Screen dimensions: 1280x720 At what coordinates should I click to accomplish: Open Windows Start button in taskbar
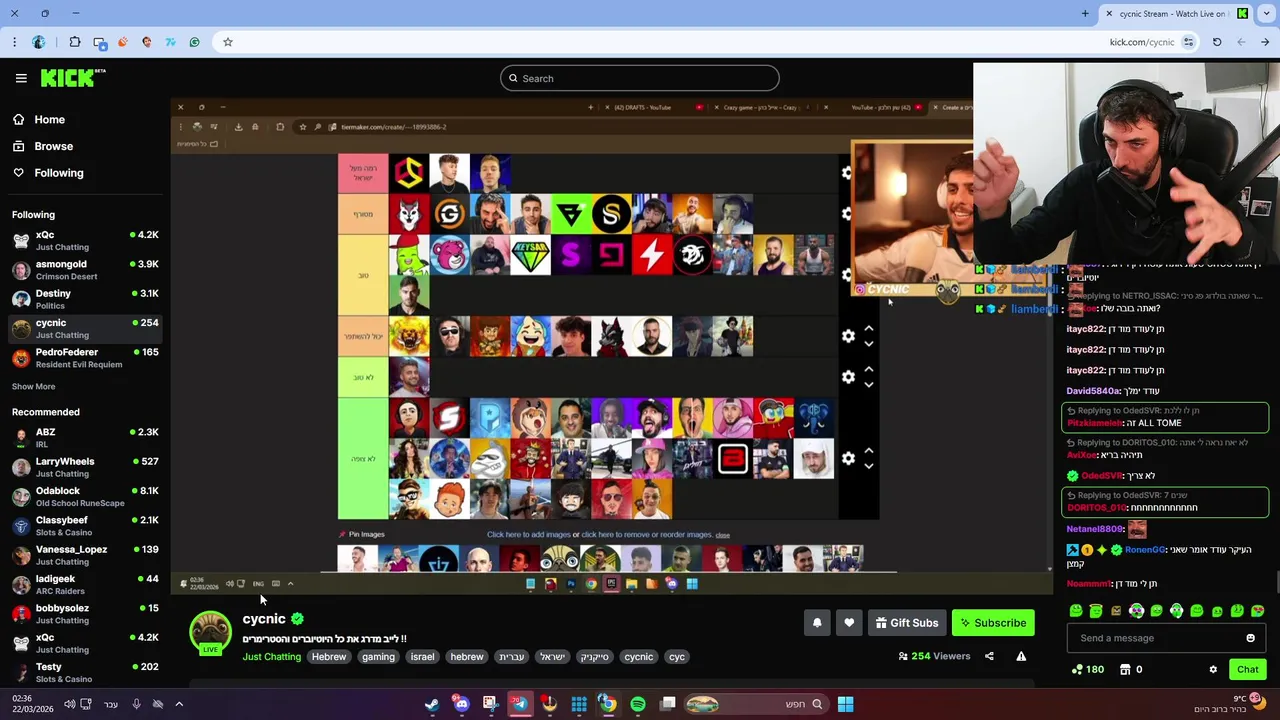[x=845, y=704]
